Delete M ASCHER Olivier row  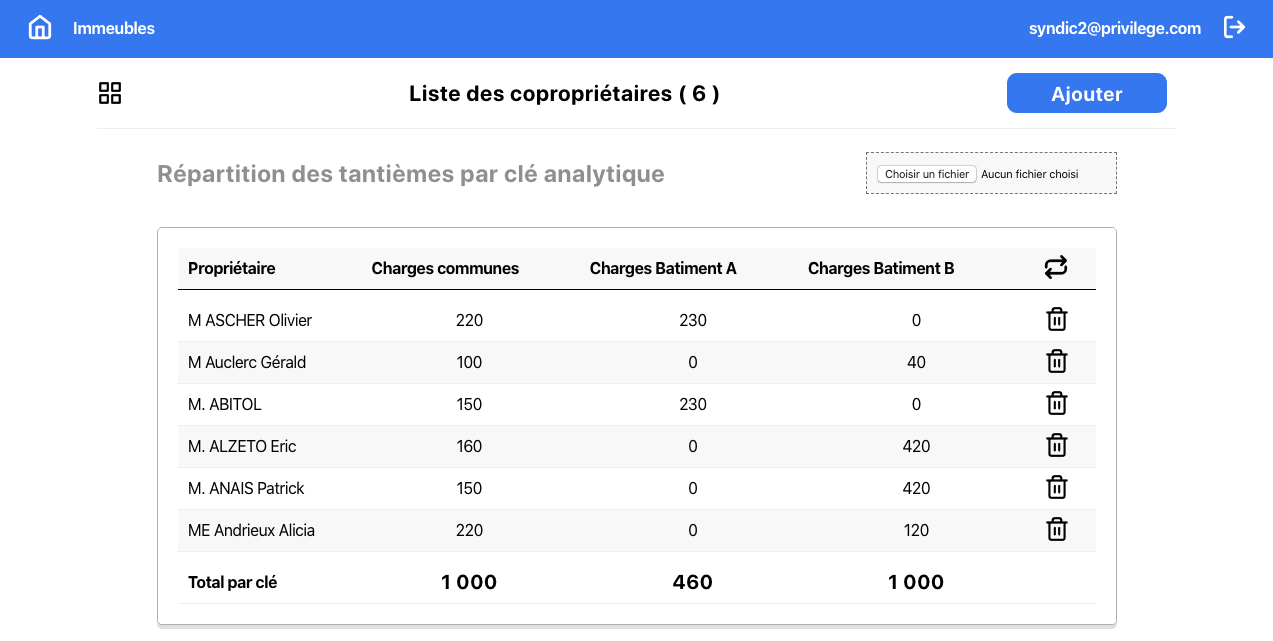[1056, 320]
